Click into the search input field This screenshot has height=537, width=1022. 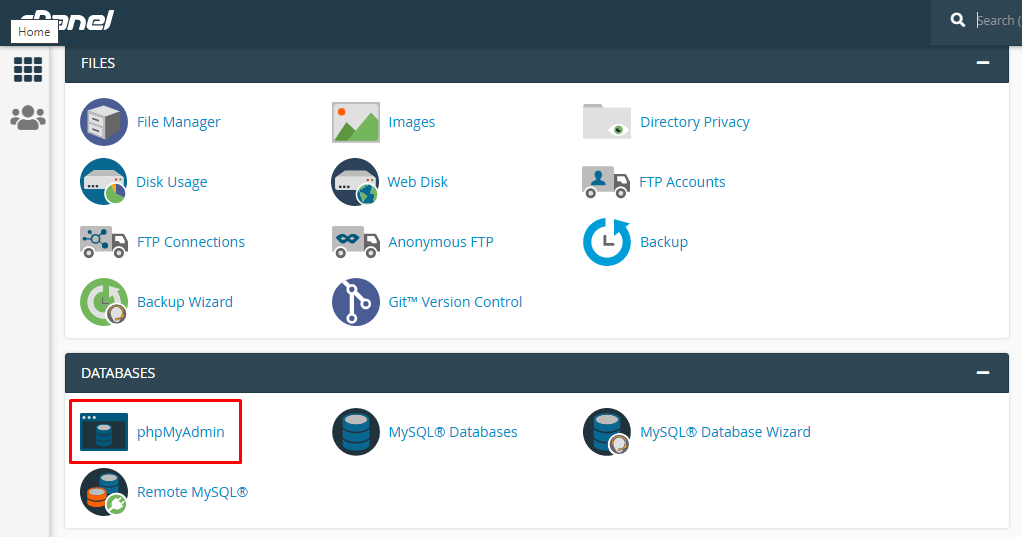pyautogui.click(x=995, y=20)
